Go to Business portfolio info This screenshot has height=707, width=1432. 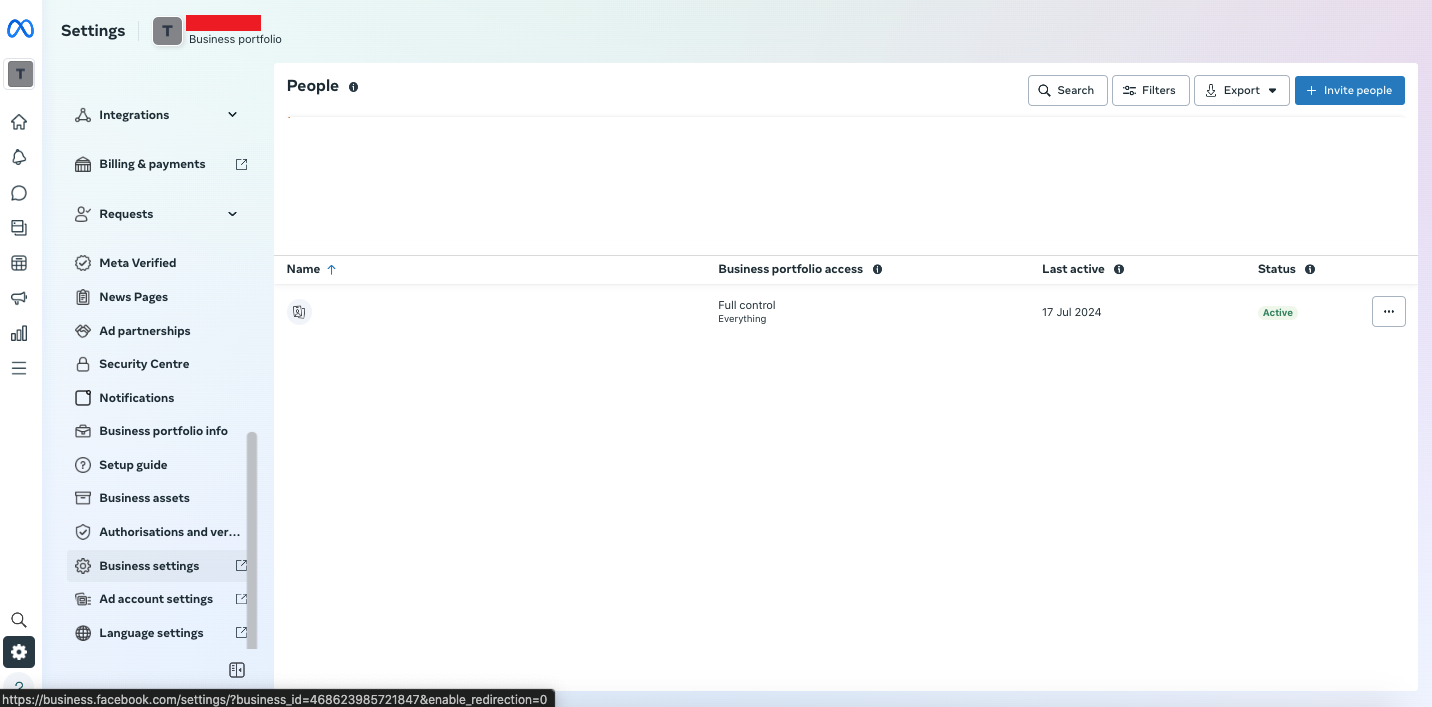pos(163,431)
